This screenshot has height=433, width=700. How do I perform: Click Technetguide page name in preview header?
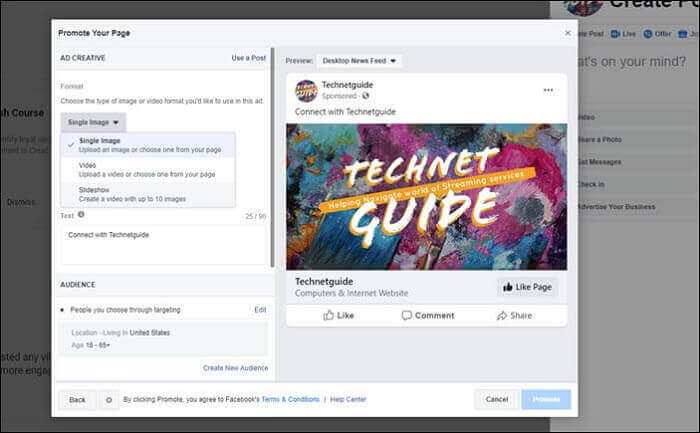click(347, 85)
